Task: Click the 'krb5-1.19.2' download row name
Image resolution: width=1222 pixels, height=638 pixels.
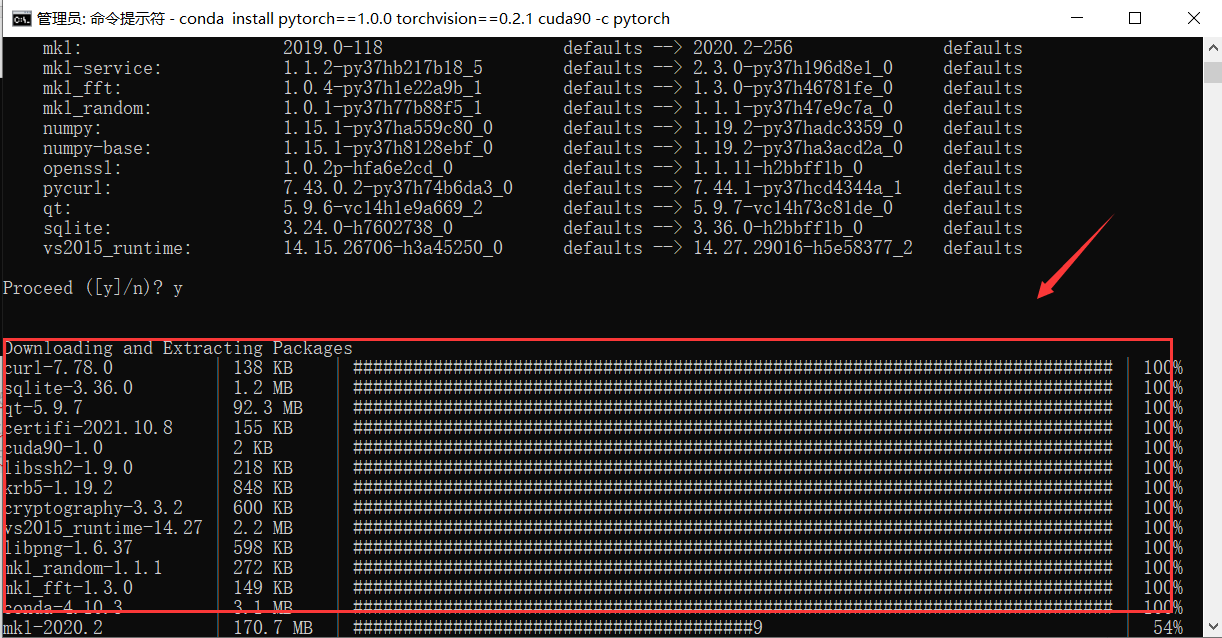Action: coord(58,488)
